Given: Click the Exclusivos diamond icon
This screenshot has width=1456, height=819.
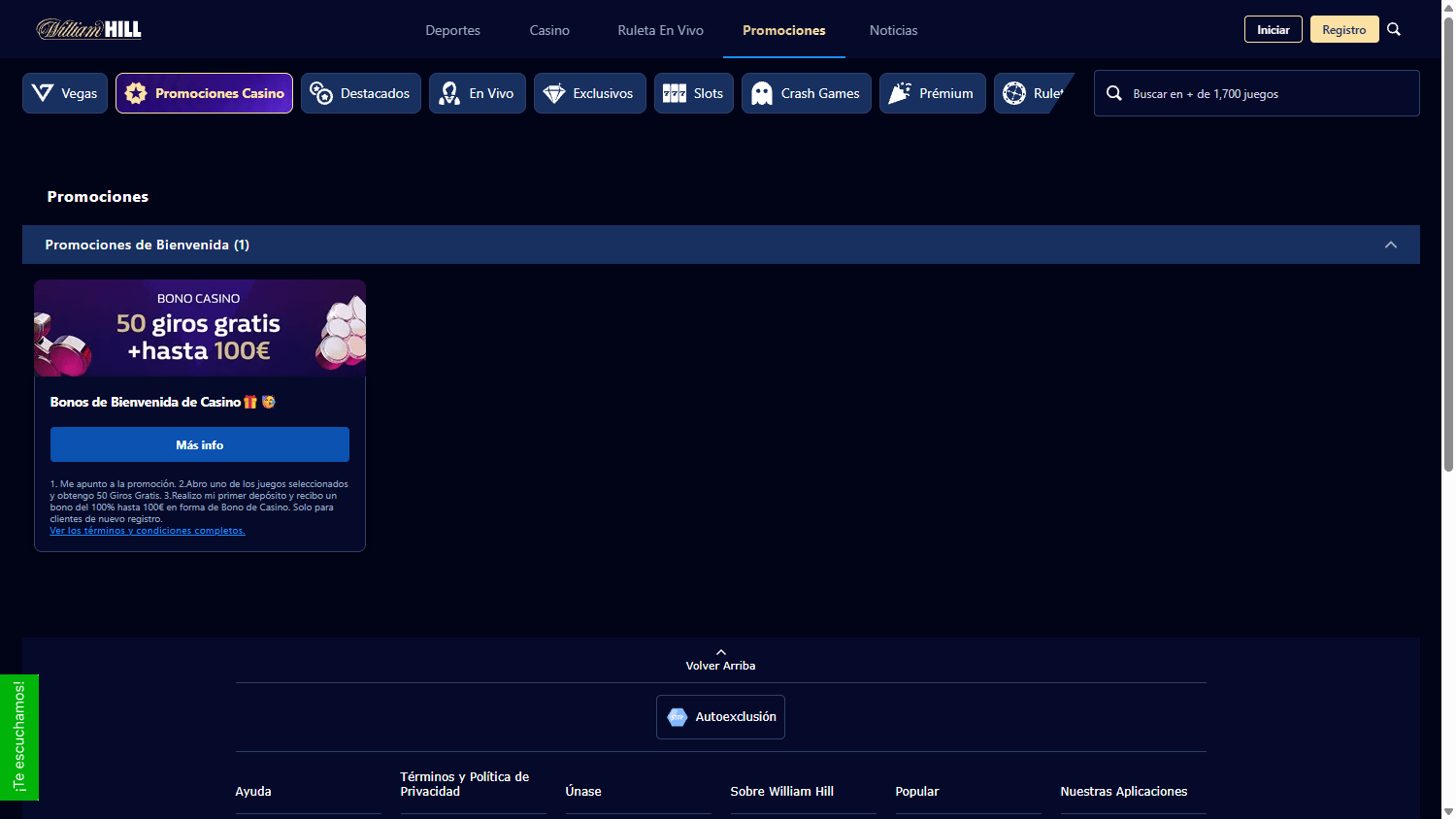Looking at the screenshot, I should click(x=554, y=93).
